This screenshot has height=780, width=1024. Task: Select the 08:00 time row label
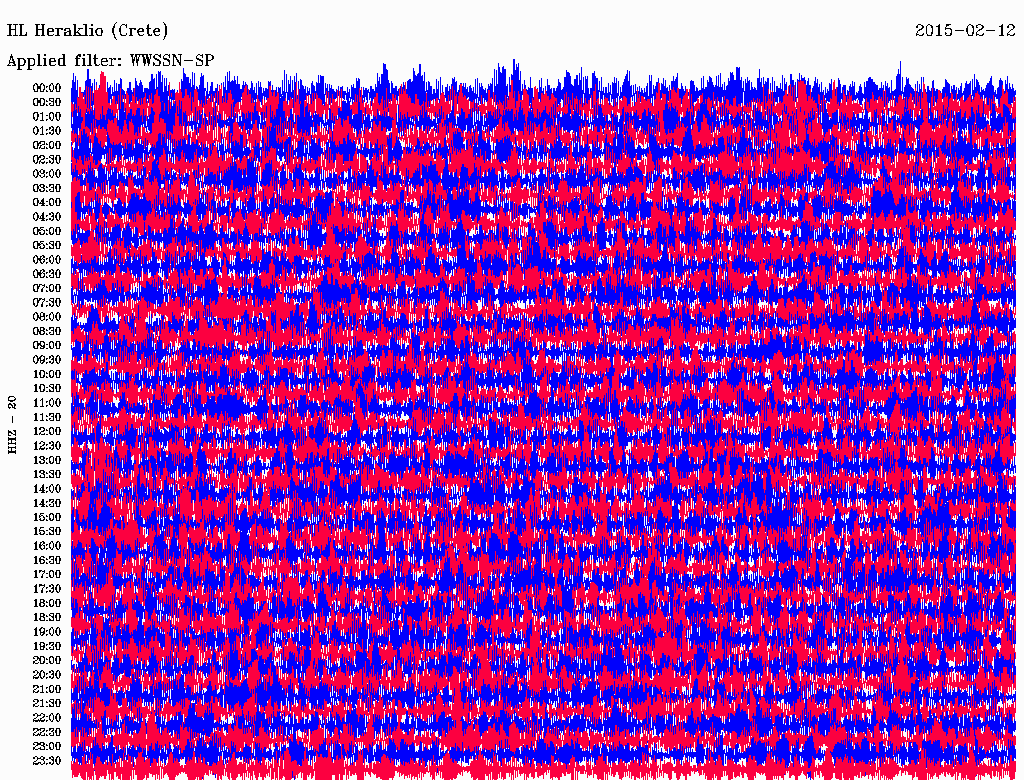(47, 317)
